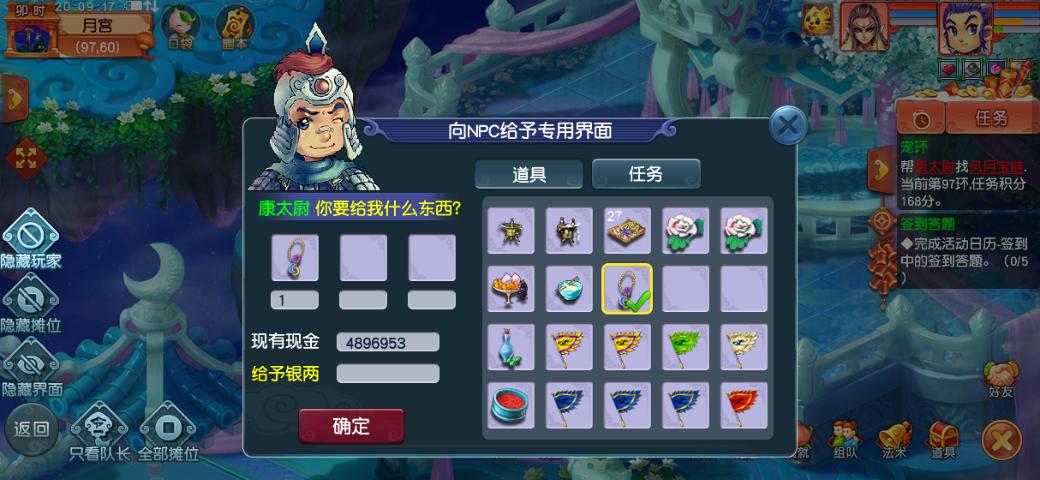Viewport: 1040px width, 480px height.
Task: Select the green flag item
Action: (x=686, y=347)
